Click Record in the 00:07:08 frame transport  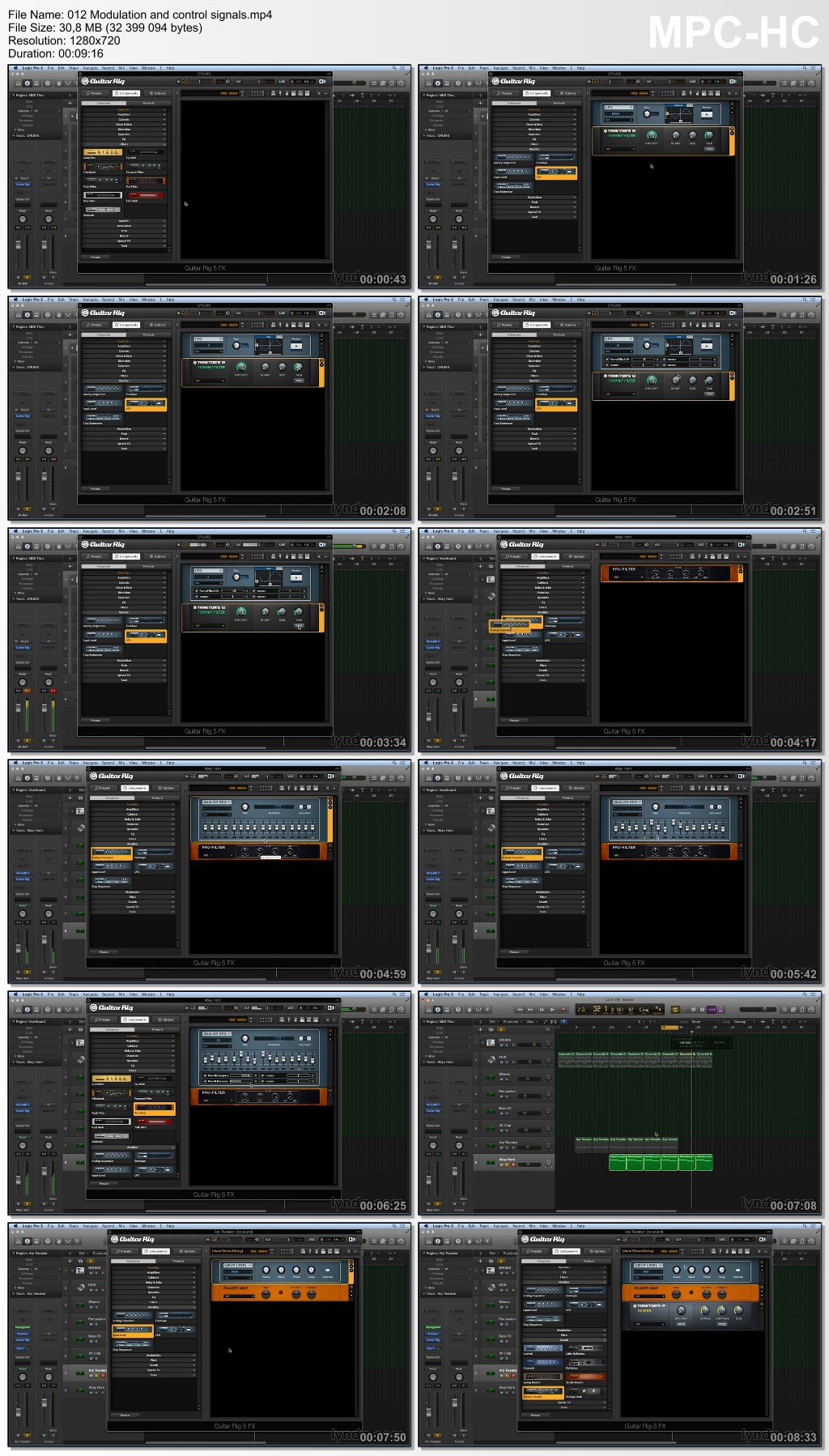pos(563,1009)
